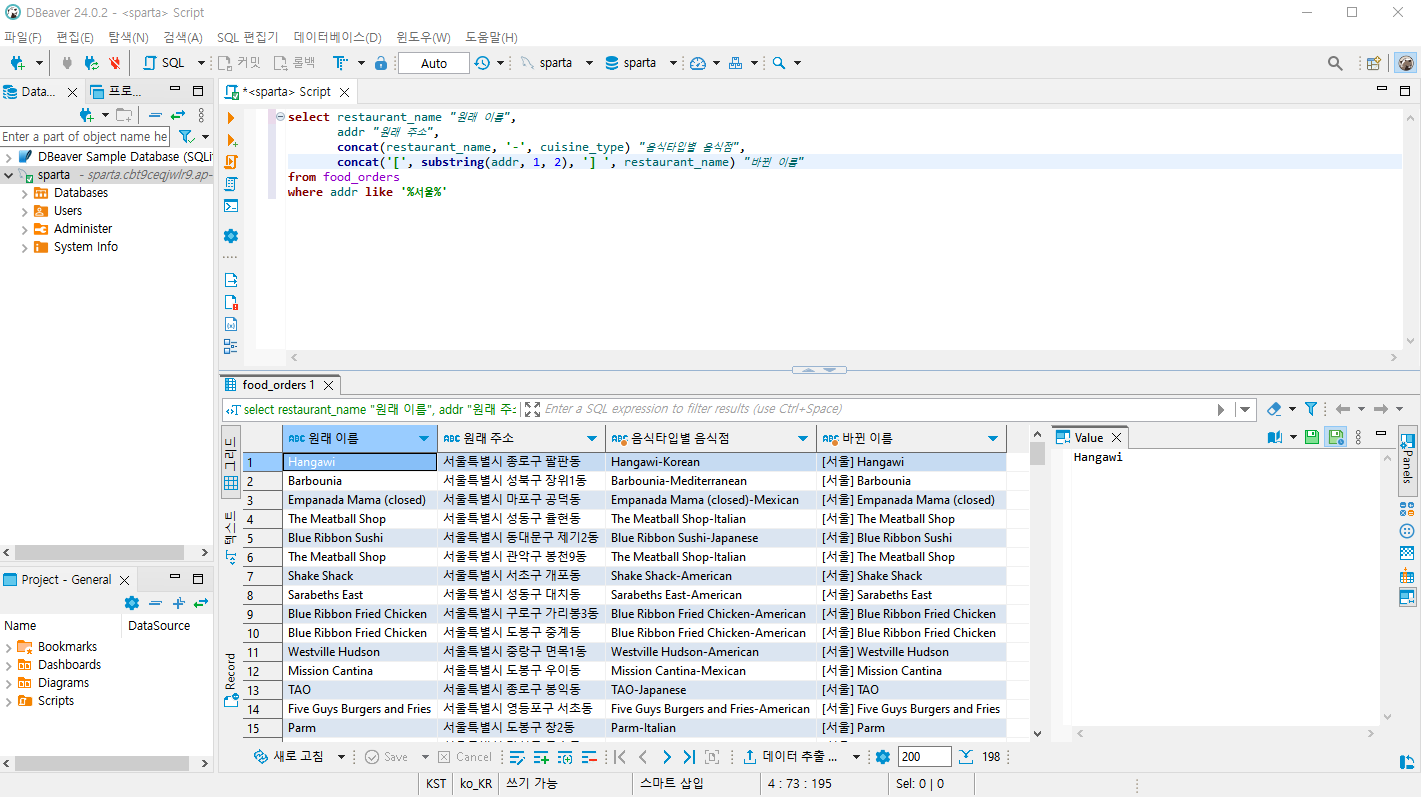Open the 원래 이름 column header dropdown
The height and width of the screenshot is (797, 1421).
click(x=424, y=439)
